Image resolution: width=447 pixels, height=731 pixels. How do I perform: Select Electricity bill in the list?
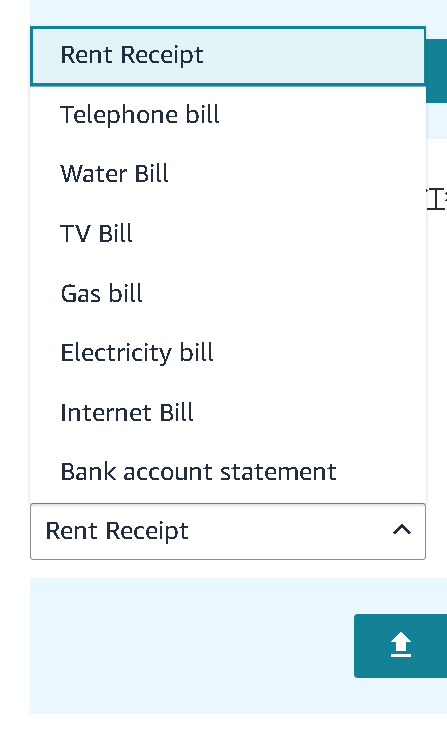point(228,352)
